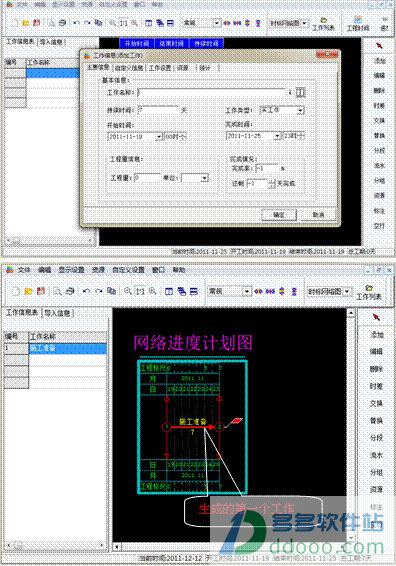
Task: Expand the 单位 dropdown in the dialog
Action: pos(205,178)
